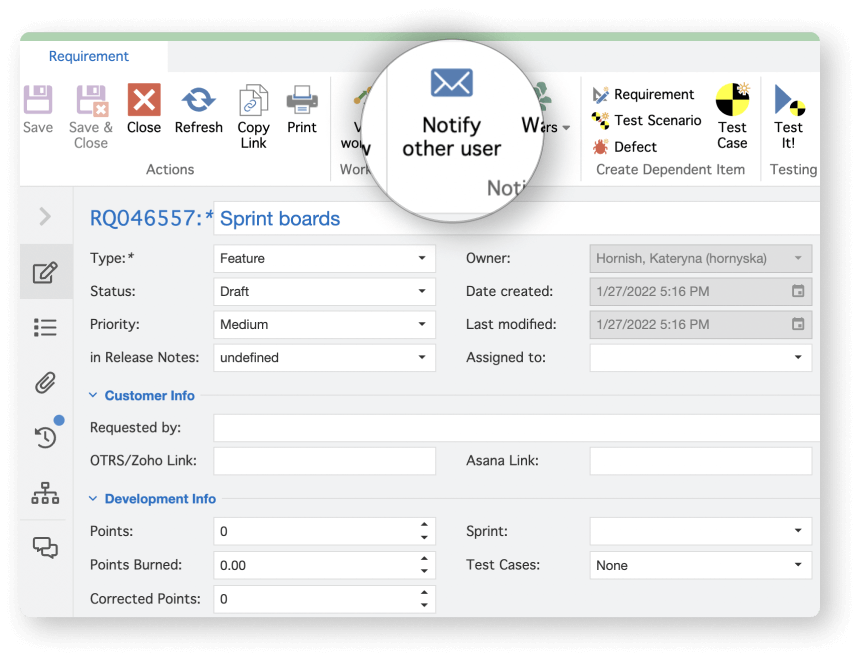Click the Copy Link icon
The height and width of the screenshot is (658, 860).
click(253, 101)
